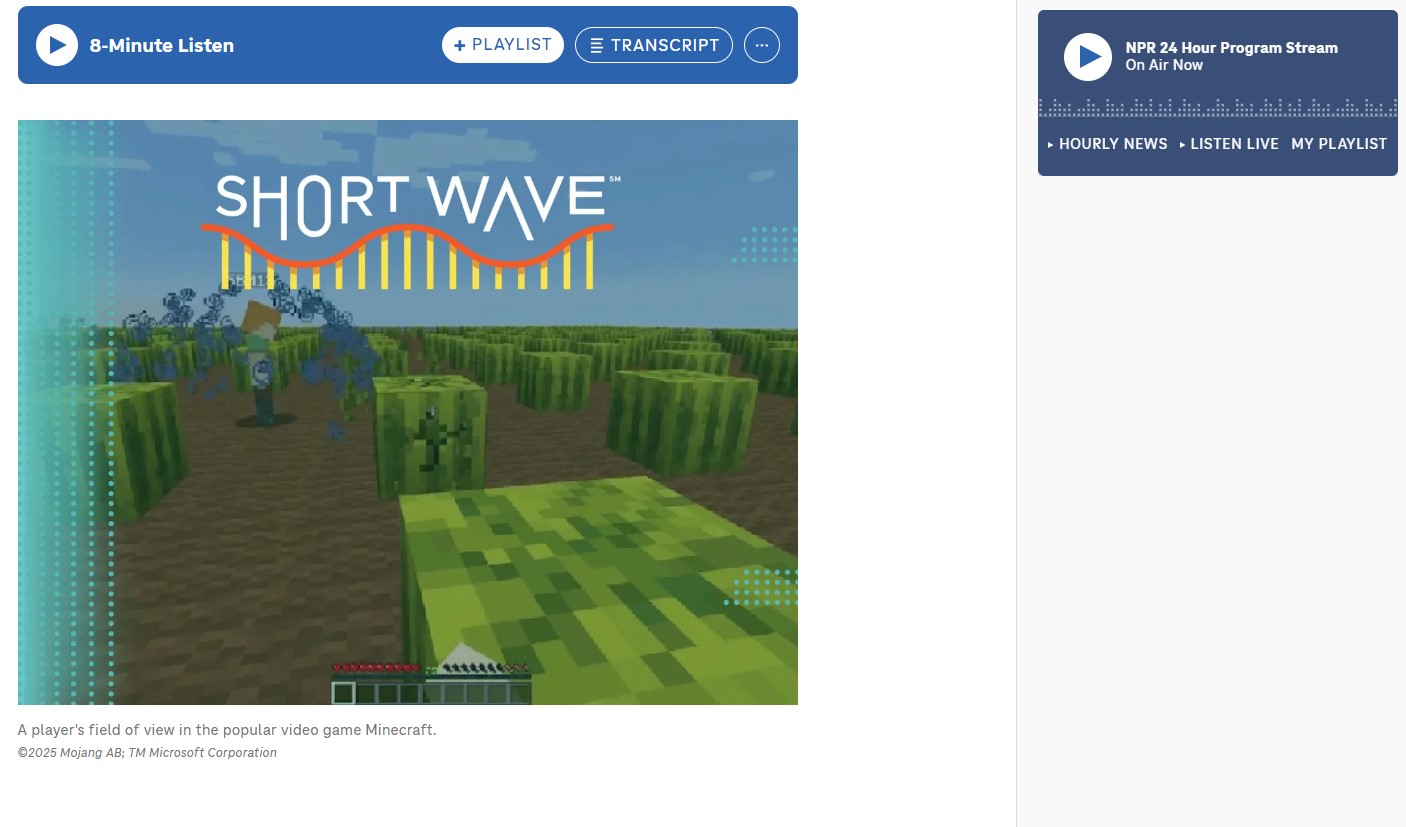Select Listen Live
The image size is (1406, 827).
pos(1229,144)
